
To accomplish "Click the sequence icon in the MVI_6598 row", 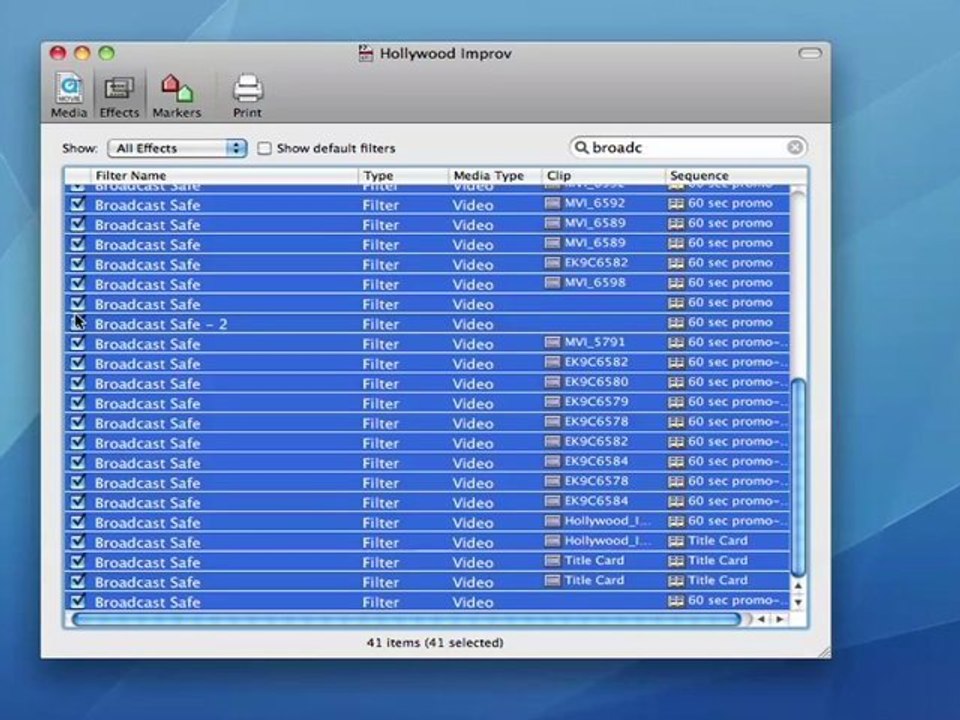I will [676, 283].
